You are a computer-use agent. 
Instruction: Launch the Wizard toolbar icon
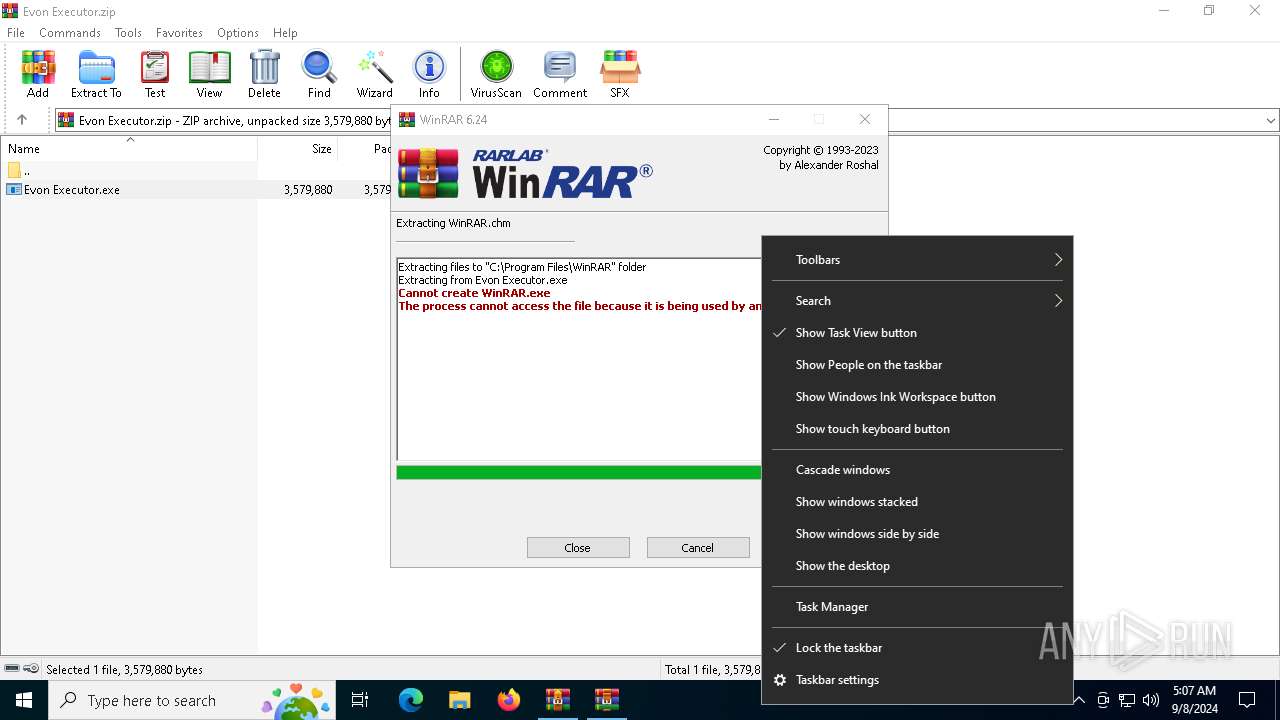(375, 75)
